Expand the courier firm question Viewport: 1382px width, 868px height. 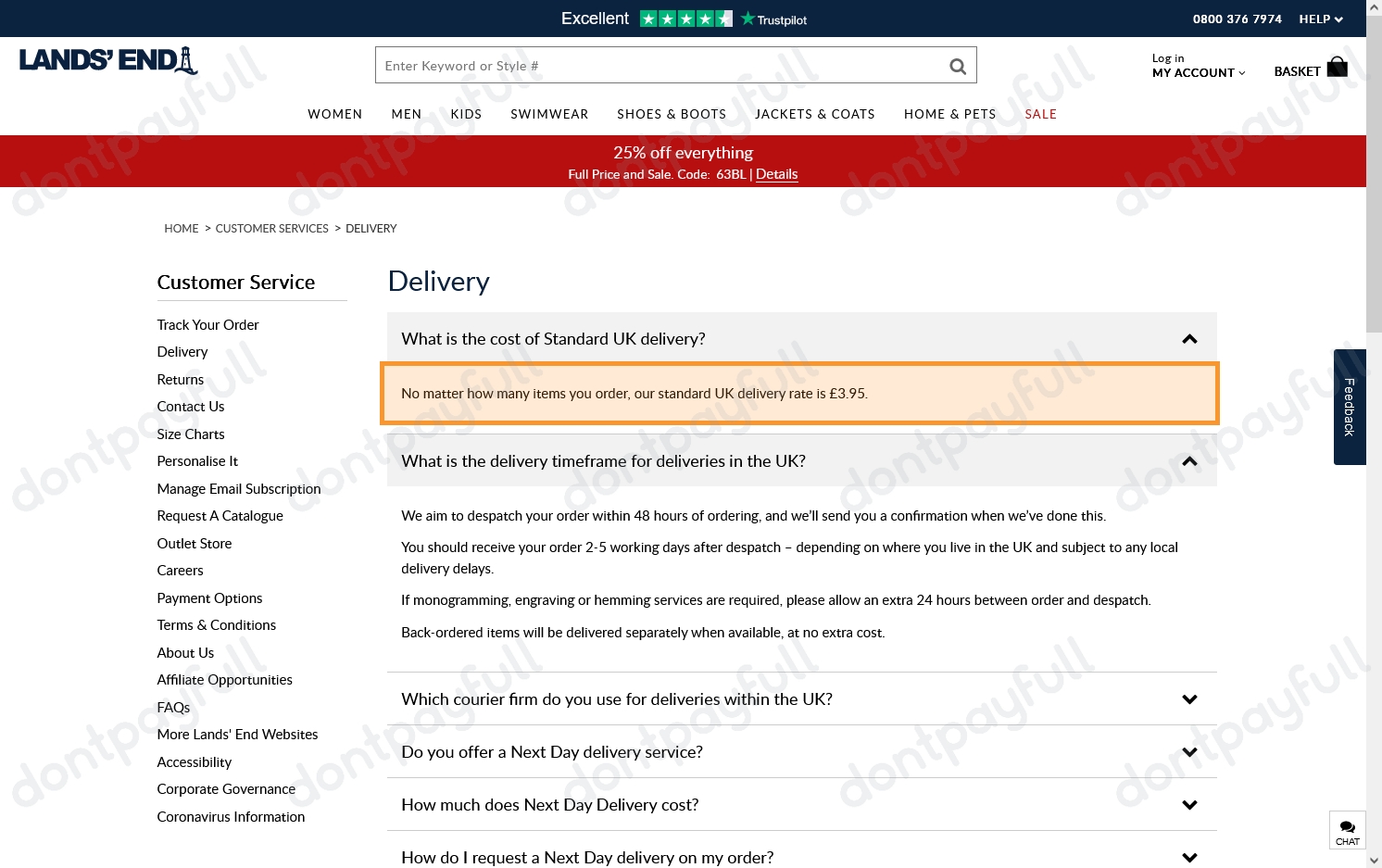click(802, 699)
